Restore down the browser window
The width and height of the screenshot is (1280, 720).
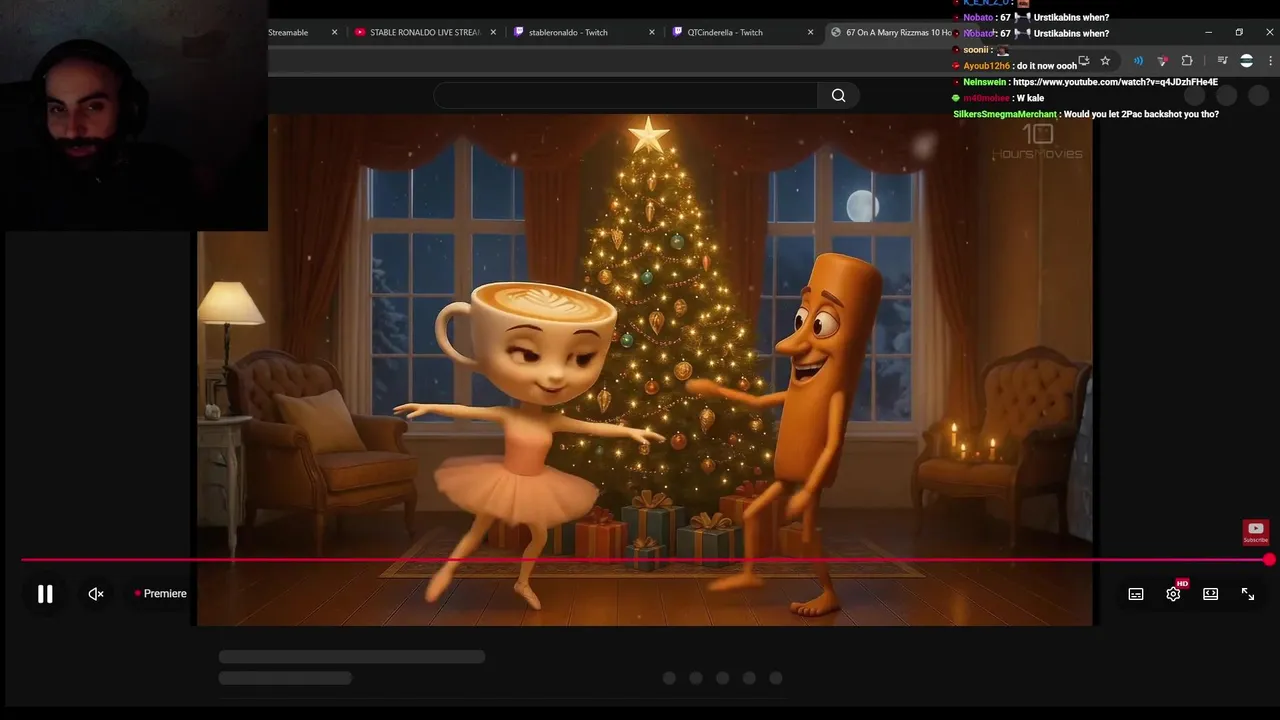pyautogui.click(x=1239, y=32)
